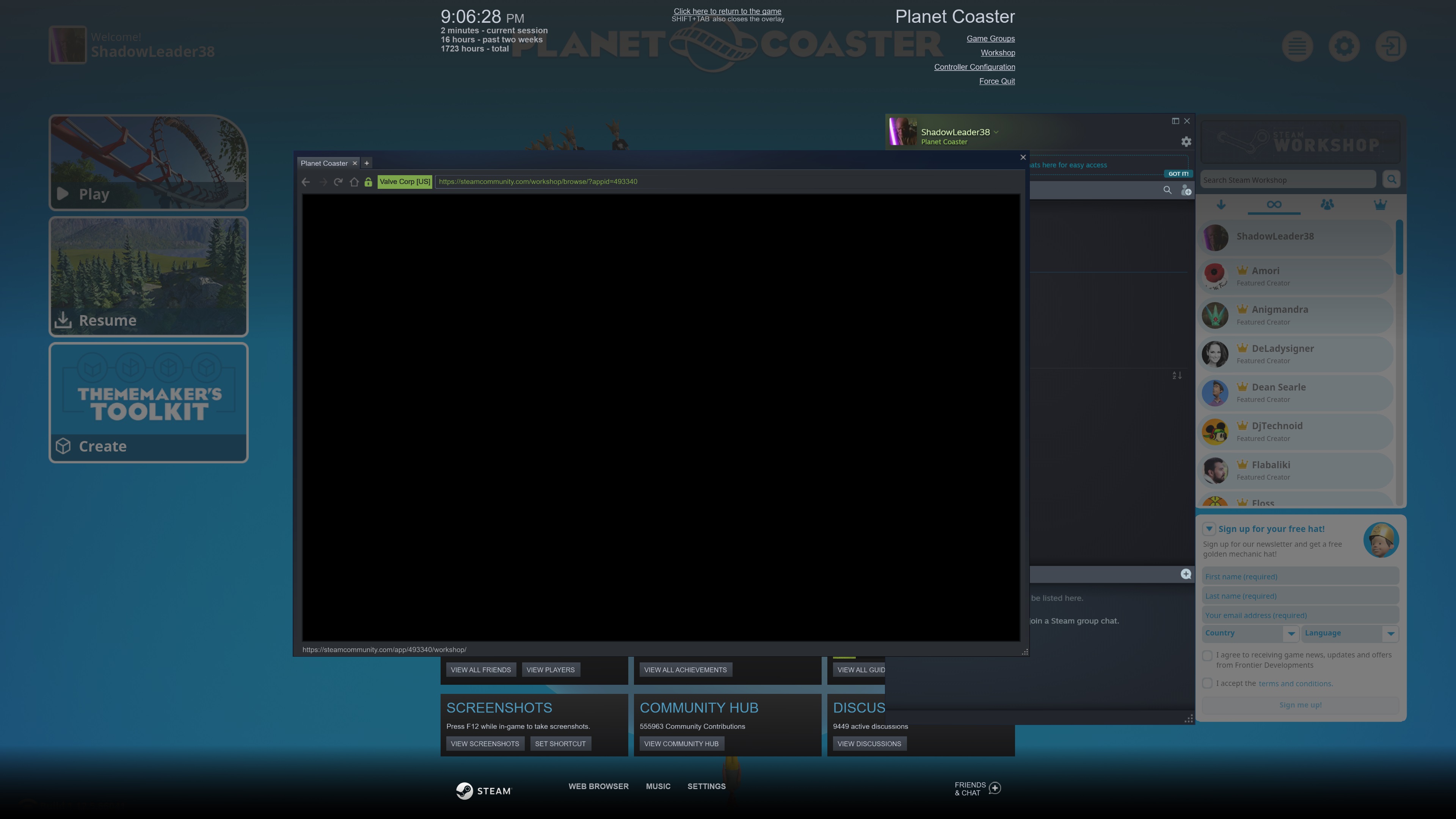Click the Resume game tile

[148, 277]
